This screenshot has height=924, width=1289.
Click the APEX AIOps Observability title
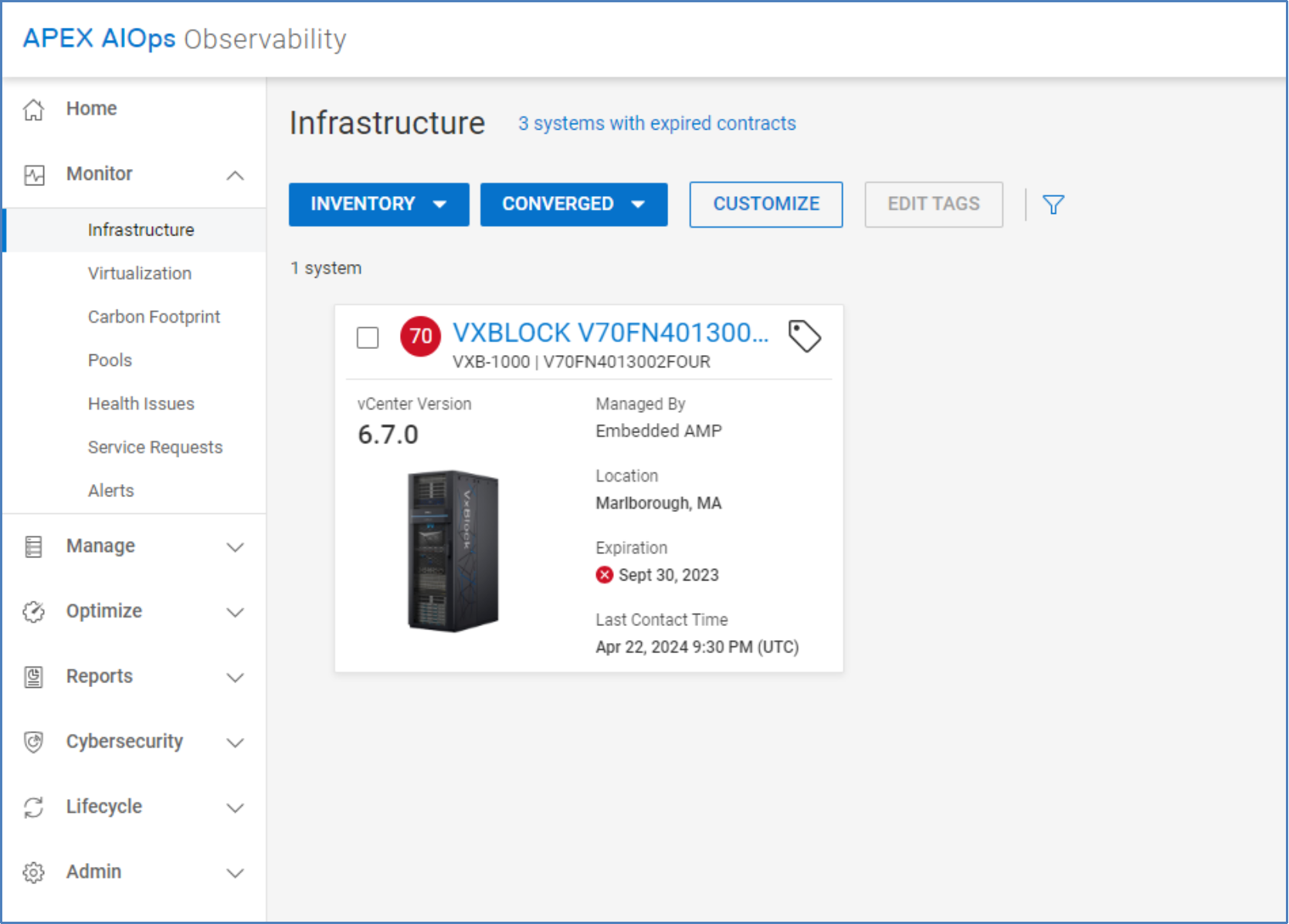click(185, 39)
